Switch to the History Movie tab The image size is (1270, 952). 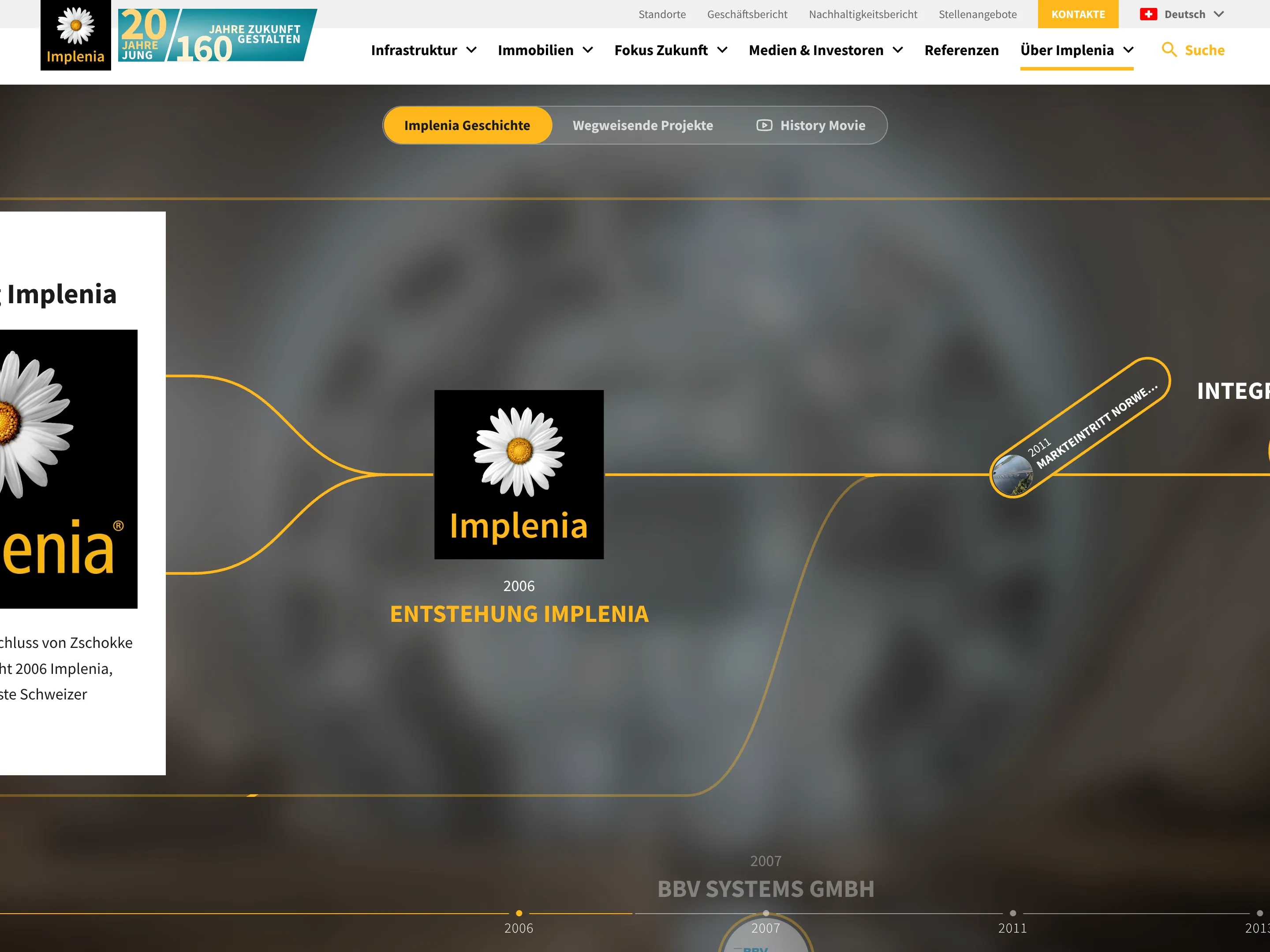tap(811, 125)
